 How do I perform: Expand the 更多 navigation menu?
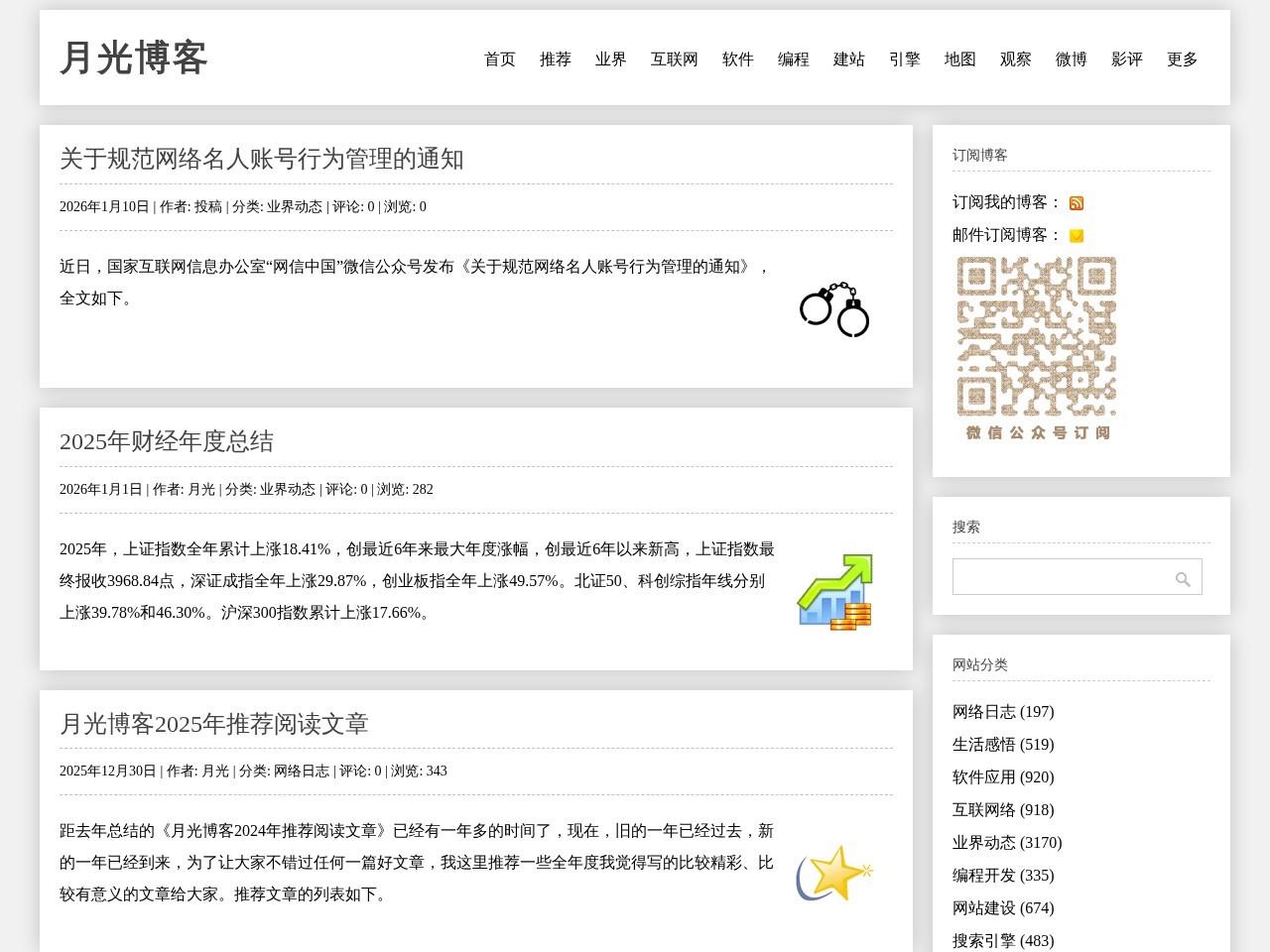click(1183, 59)
